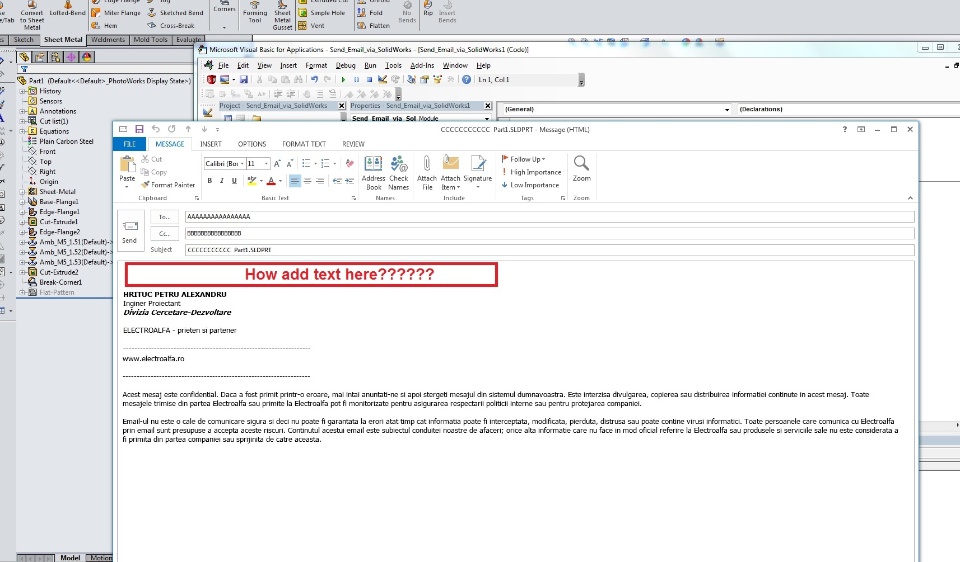
Task: Click Grow Font icon
Action: [x=277, y=163]
